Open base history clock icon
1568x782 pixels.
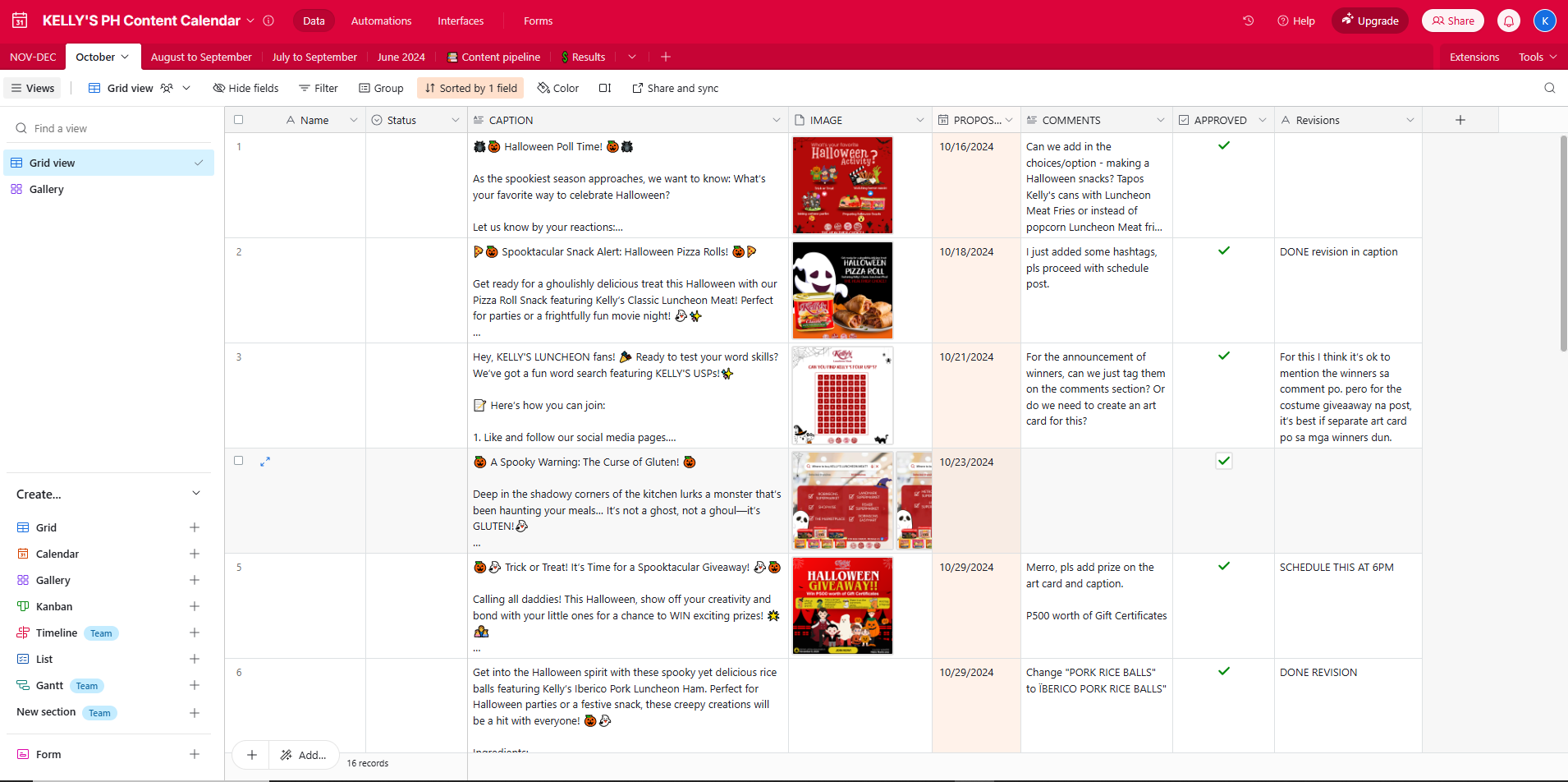[x=1248, y=21]
